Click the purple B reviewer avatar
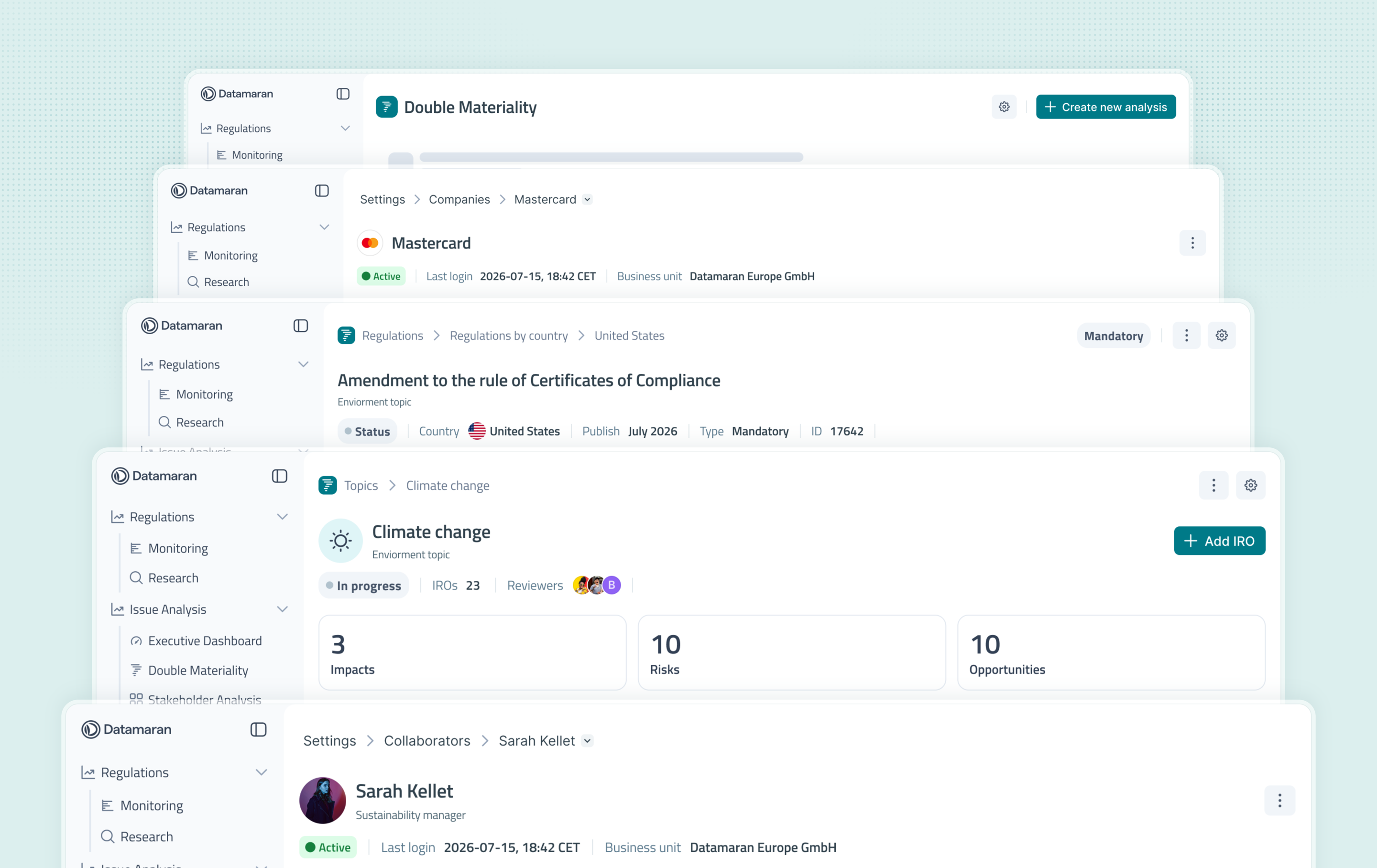 (x=612, y=585)
